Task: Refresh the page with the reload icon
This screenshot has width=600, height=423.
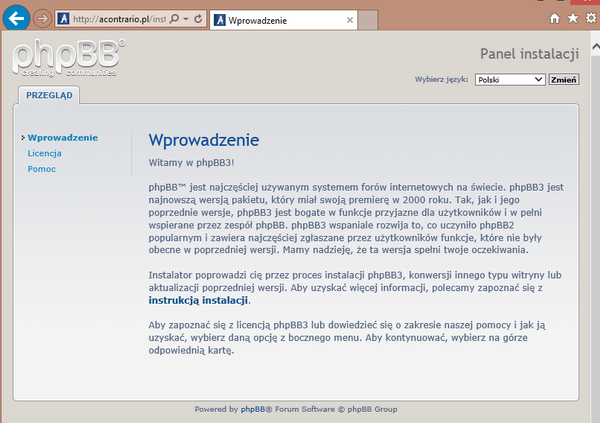Action: tap(196, 19)
